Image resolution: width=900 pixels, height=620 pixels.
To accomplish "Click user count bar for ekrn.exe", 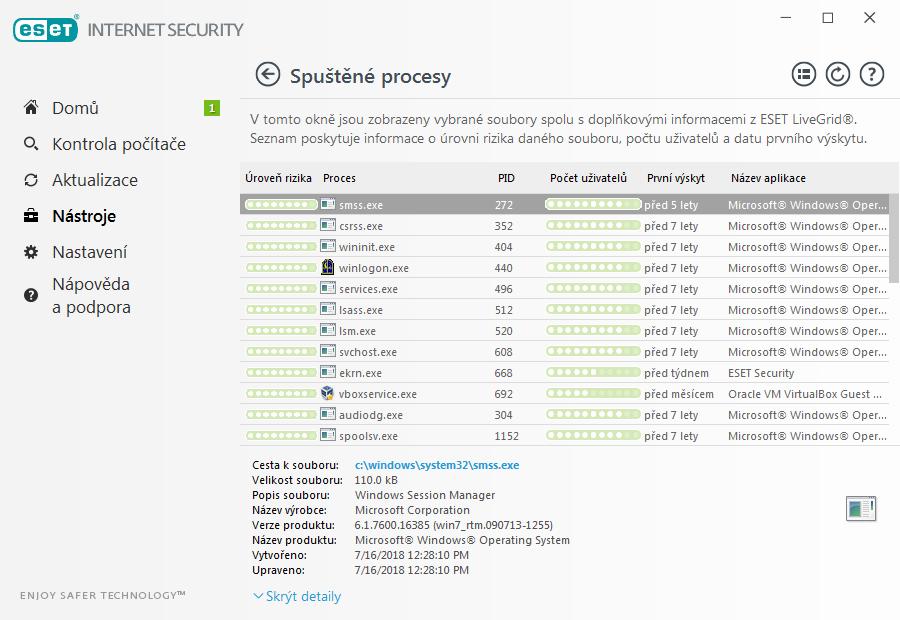I will tap(593, 373).
